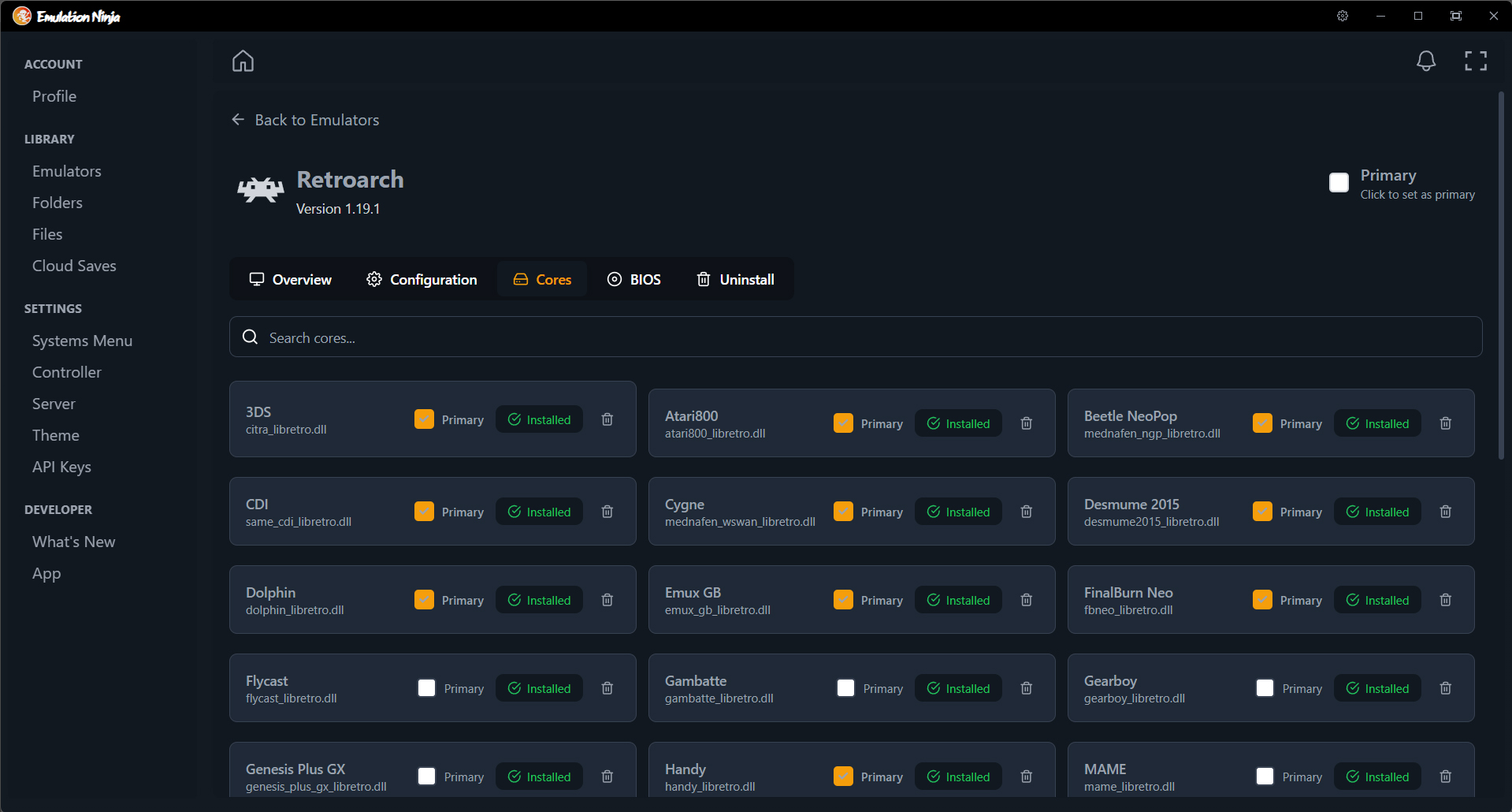Open the notifications bell icon
The width and height of the screenshot is (1512, 812).
pyautogui.click(x=1426, y=61)
